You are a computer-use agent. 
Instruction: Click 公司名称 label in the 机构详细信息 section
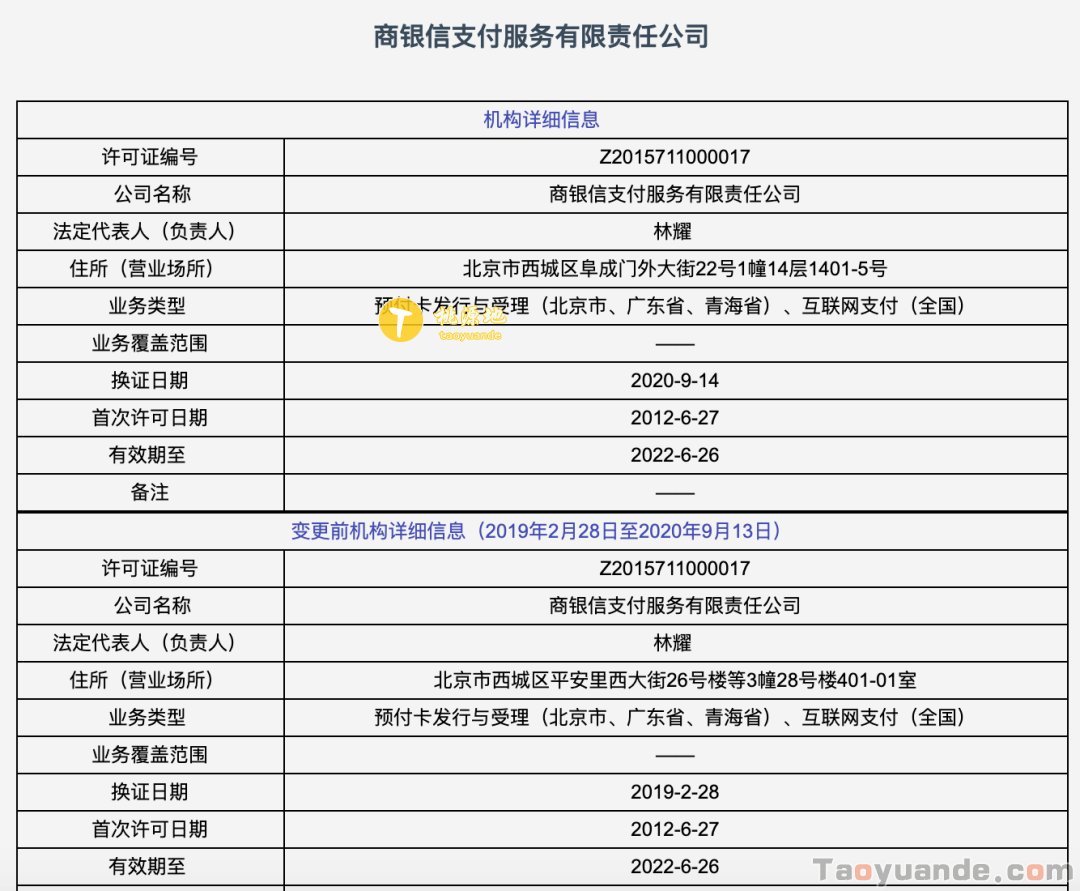[x=152, y=194]
